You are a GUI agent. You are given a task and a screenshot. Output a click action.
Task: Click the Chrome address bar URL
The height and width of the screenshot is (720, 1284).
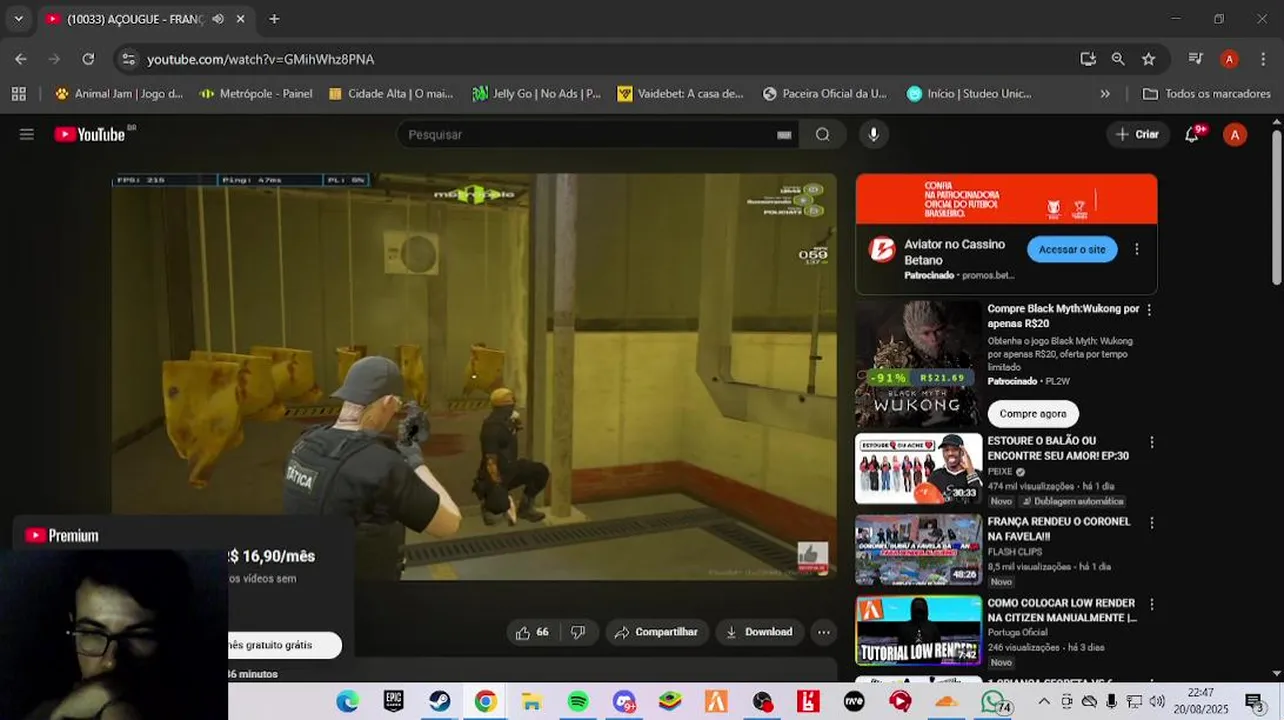tap(260, 59)
